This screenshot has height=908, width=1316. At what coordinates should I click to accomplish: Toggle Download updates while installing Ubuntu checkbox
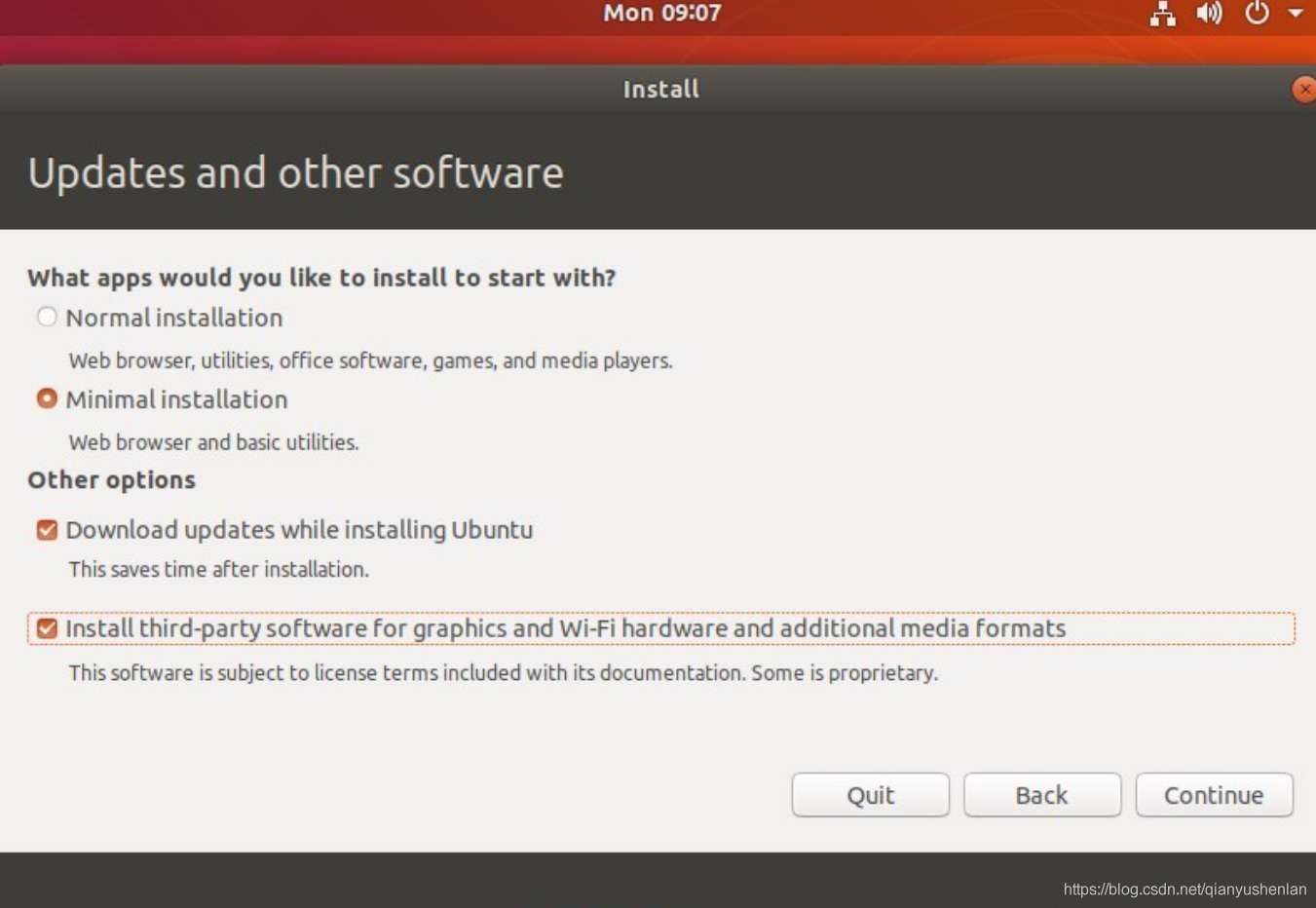point(47,529)
